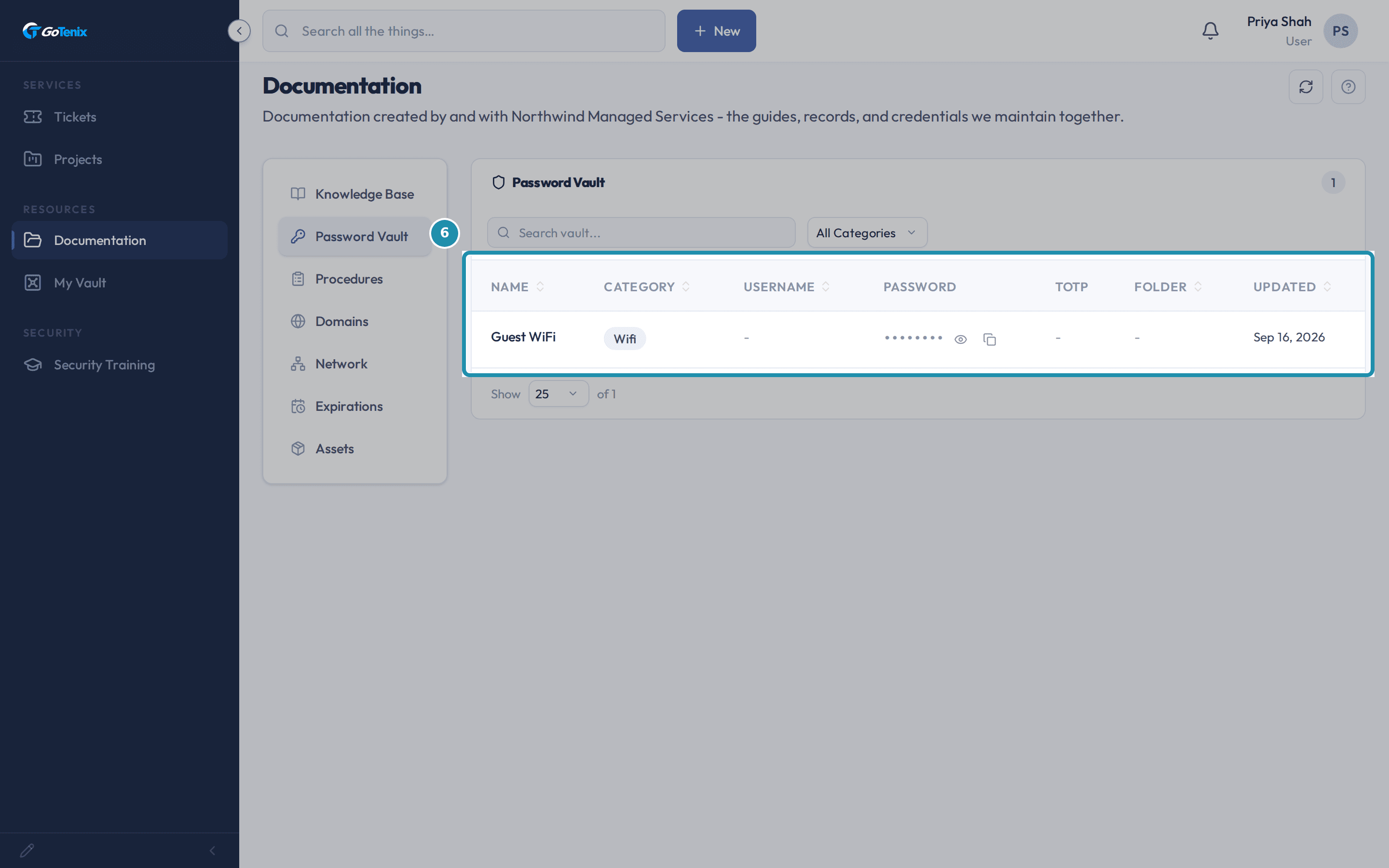The image size is (1389, 868).
Task: Open the notifications bell
Action: [1210, 31]
